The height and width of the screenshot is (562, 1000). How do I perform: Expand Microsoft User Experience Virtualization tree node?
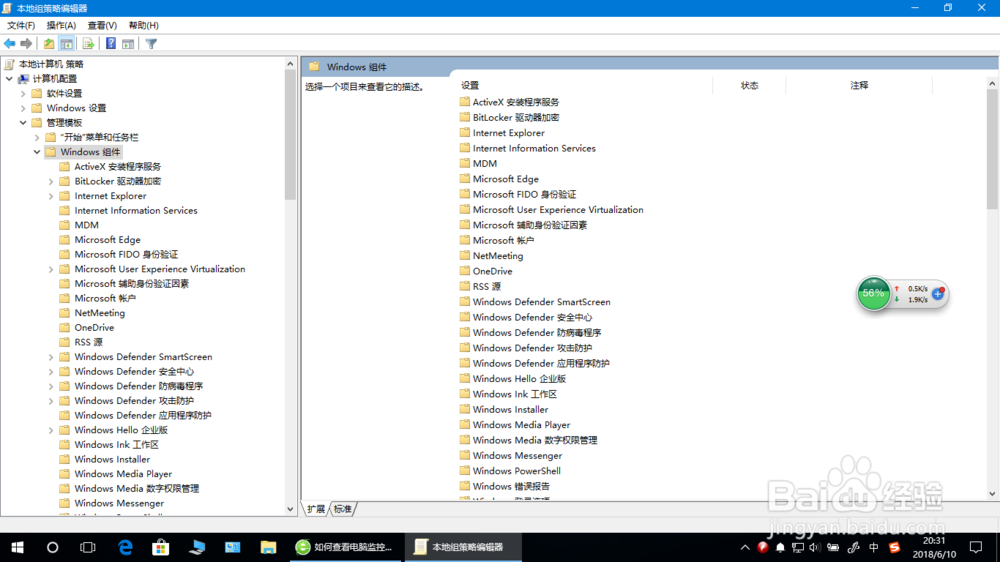pos(51,269)
